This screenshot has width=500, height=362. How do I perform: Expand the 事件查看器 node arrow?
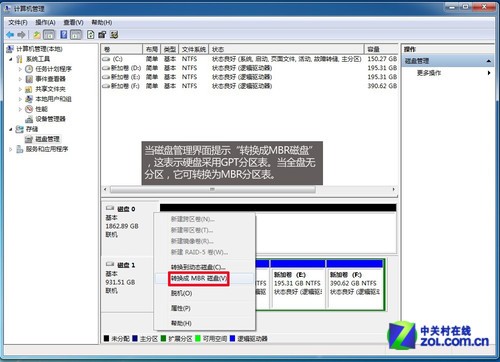point(20,79)
